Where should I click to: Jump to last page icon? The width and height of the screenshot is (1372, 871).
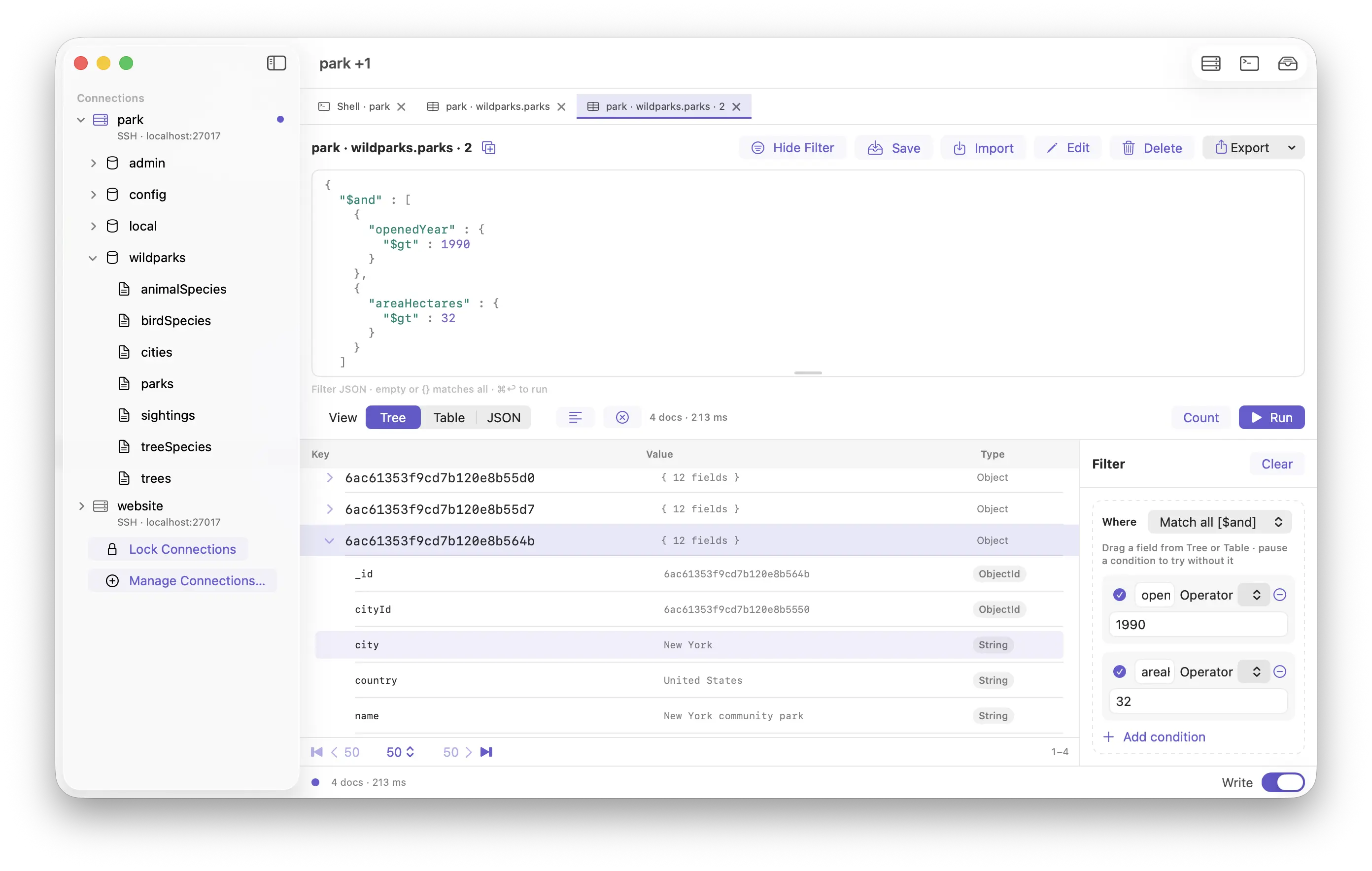486,752
